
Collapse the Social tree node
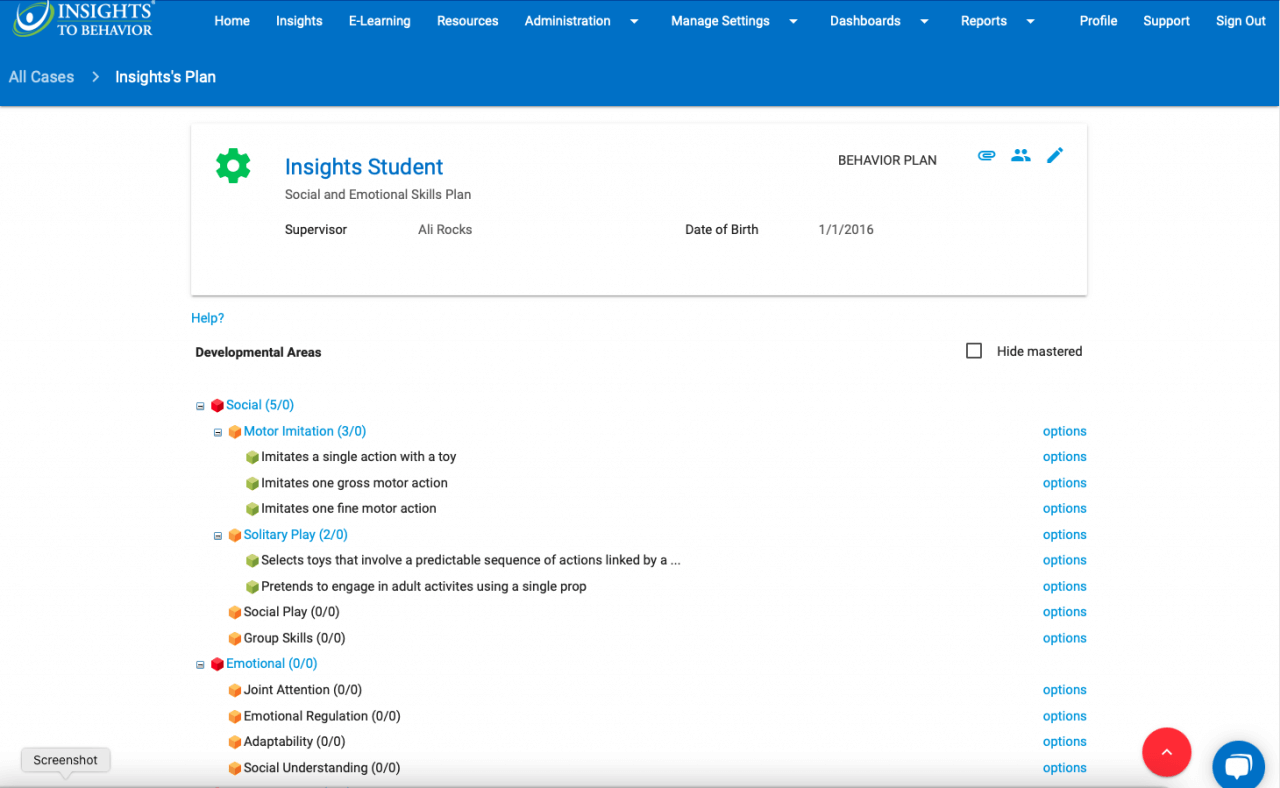200,406
